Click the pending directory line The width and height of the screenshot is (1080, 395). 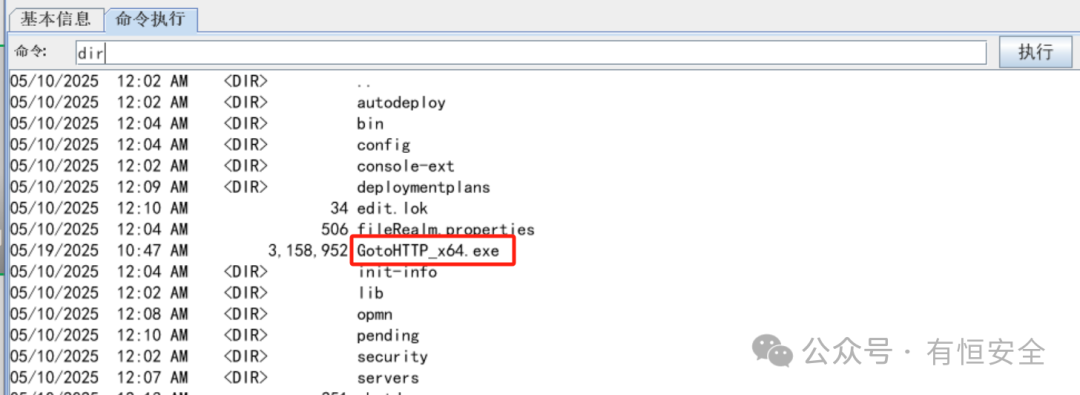pos(388,336)
